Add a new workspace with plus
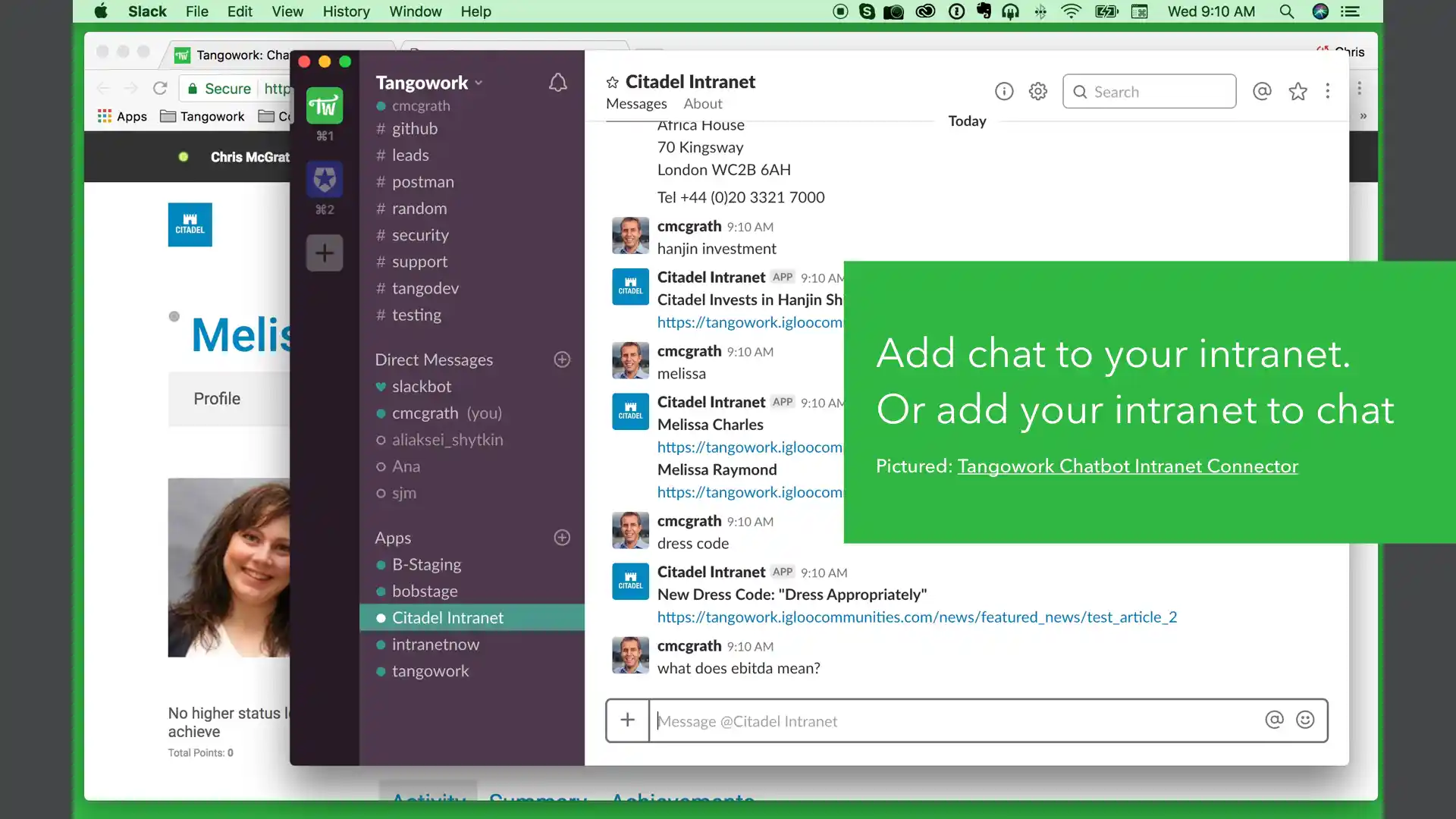Screen dimensions: 1456x819 (325, 253)
